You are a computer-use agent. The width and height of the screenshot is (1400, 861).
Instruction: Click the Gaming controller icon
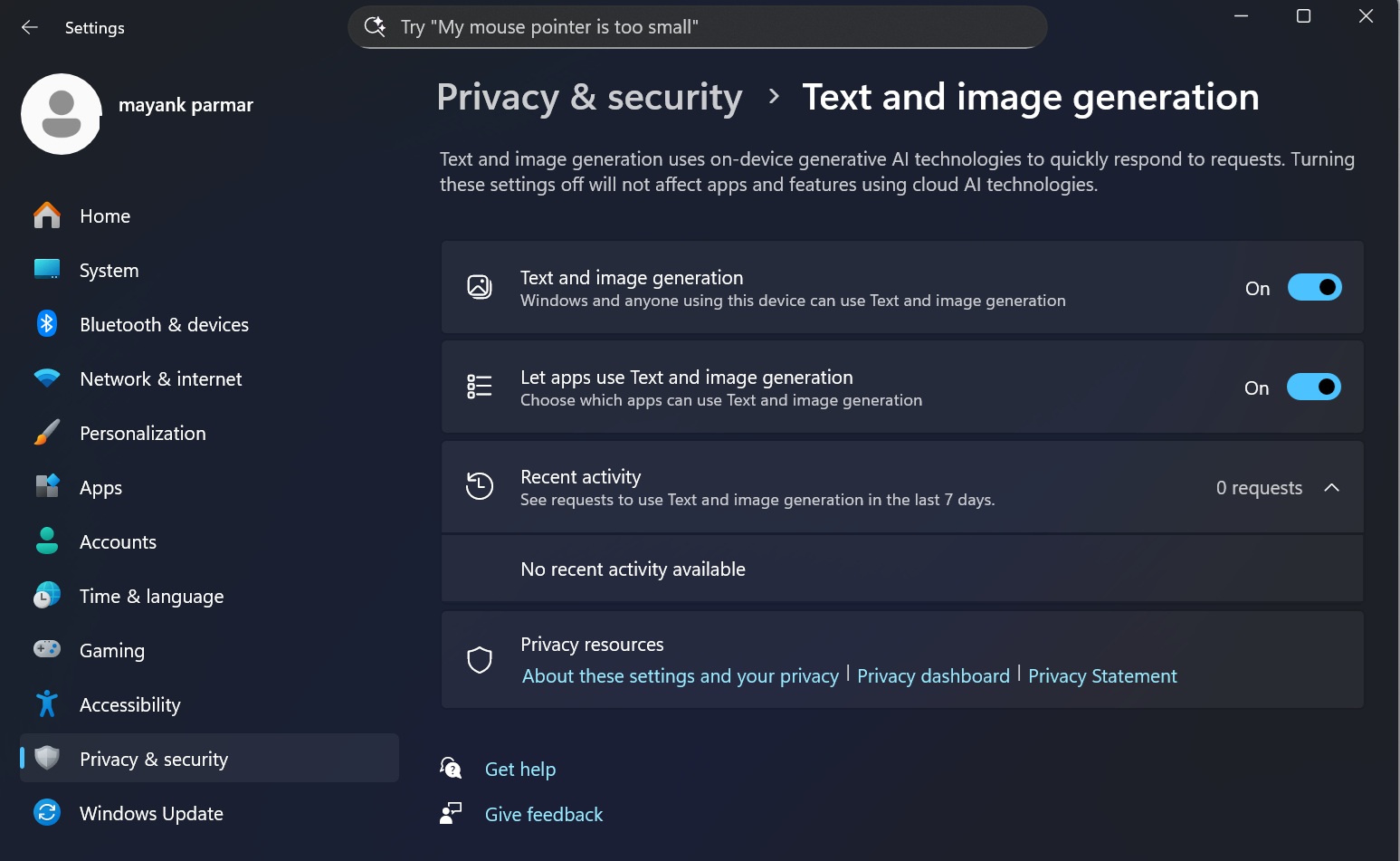pyautogui.click(x=47, y=649)
